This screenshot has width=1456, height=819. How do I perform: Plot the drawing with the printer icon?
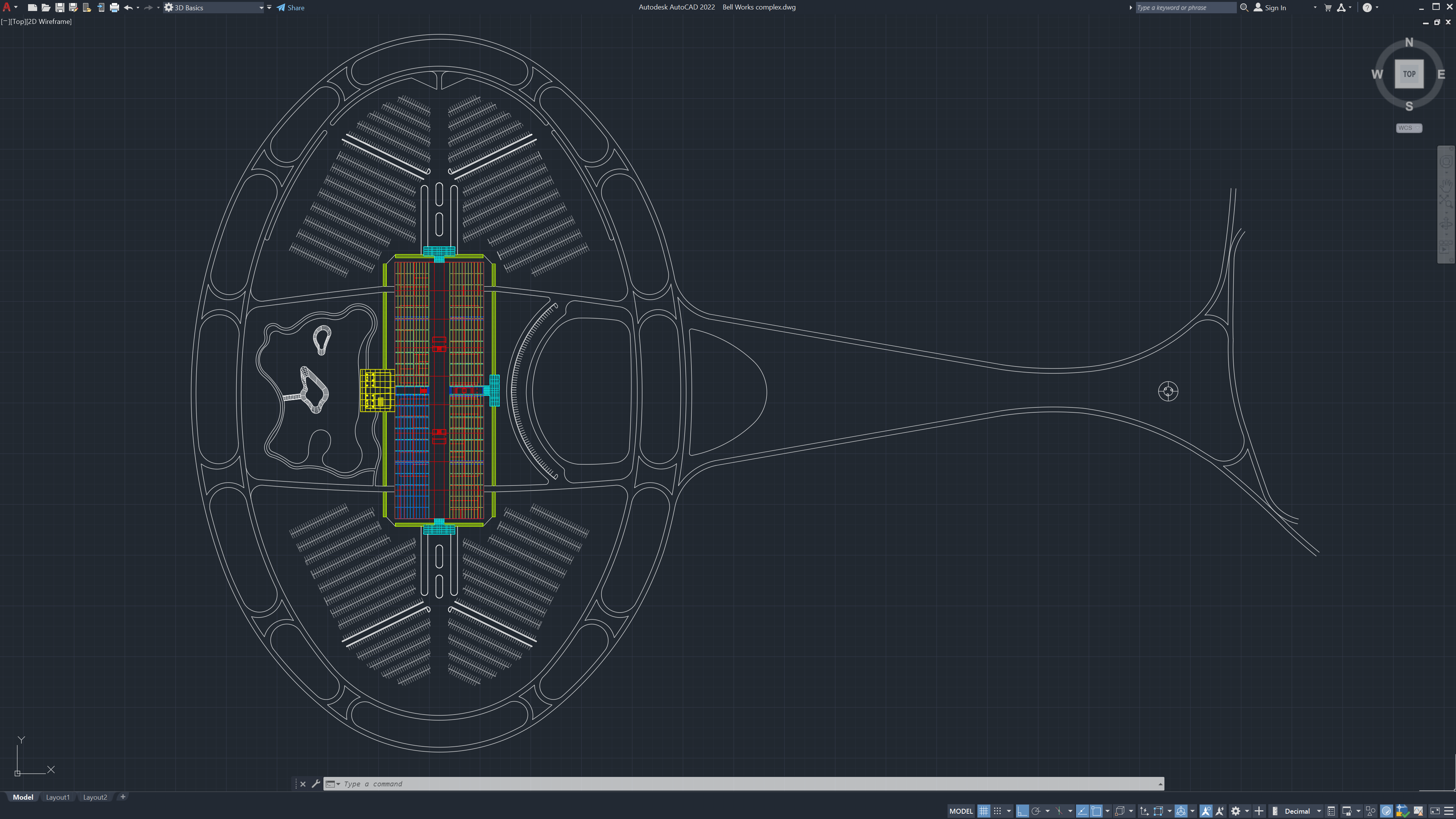(114, 7)
